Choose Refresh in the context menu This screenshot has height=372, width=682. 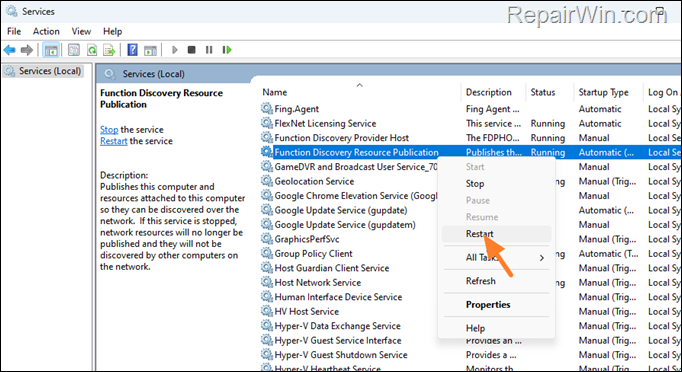coord(496,281)
